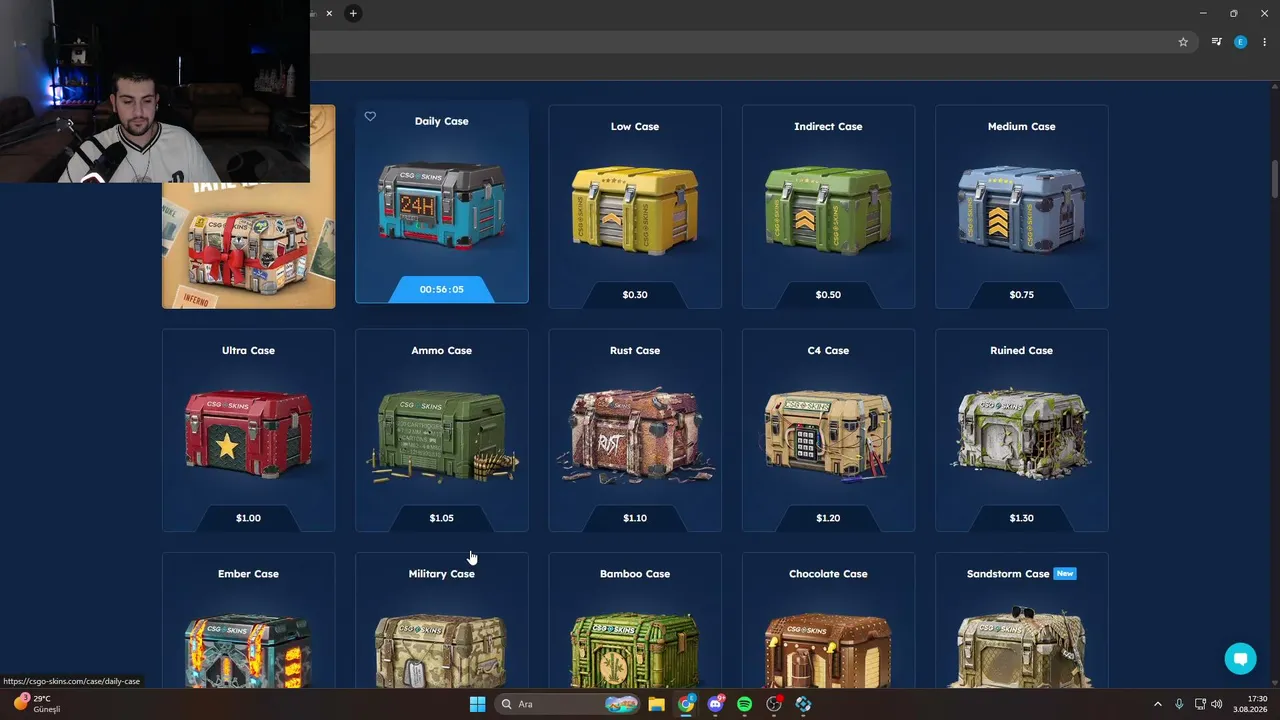1280x720 pixels.
Task: Click the Ultra Case $1.00 price
Action: click(248, 518)
